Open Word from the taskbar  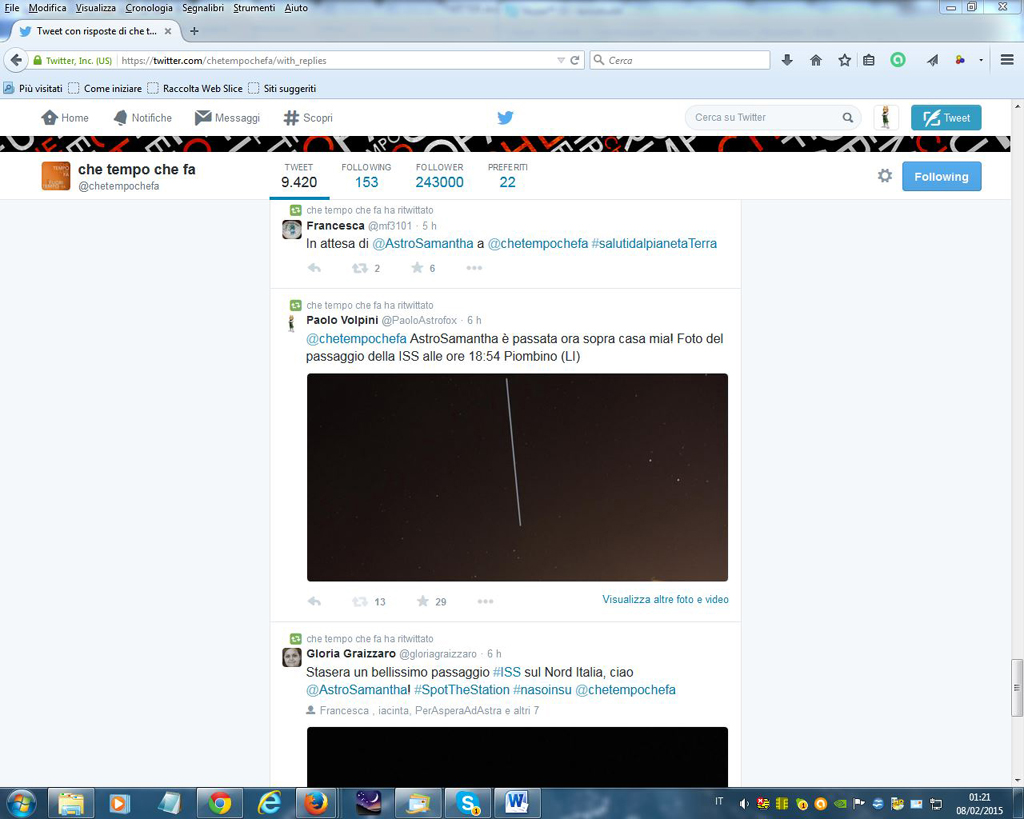coord(517,803)
